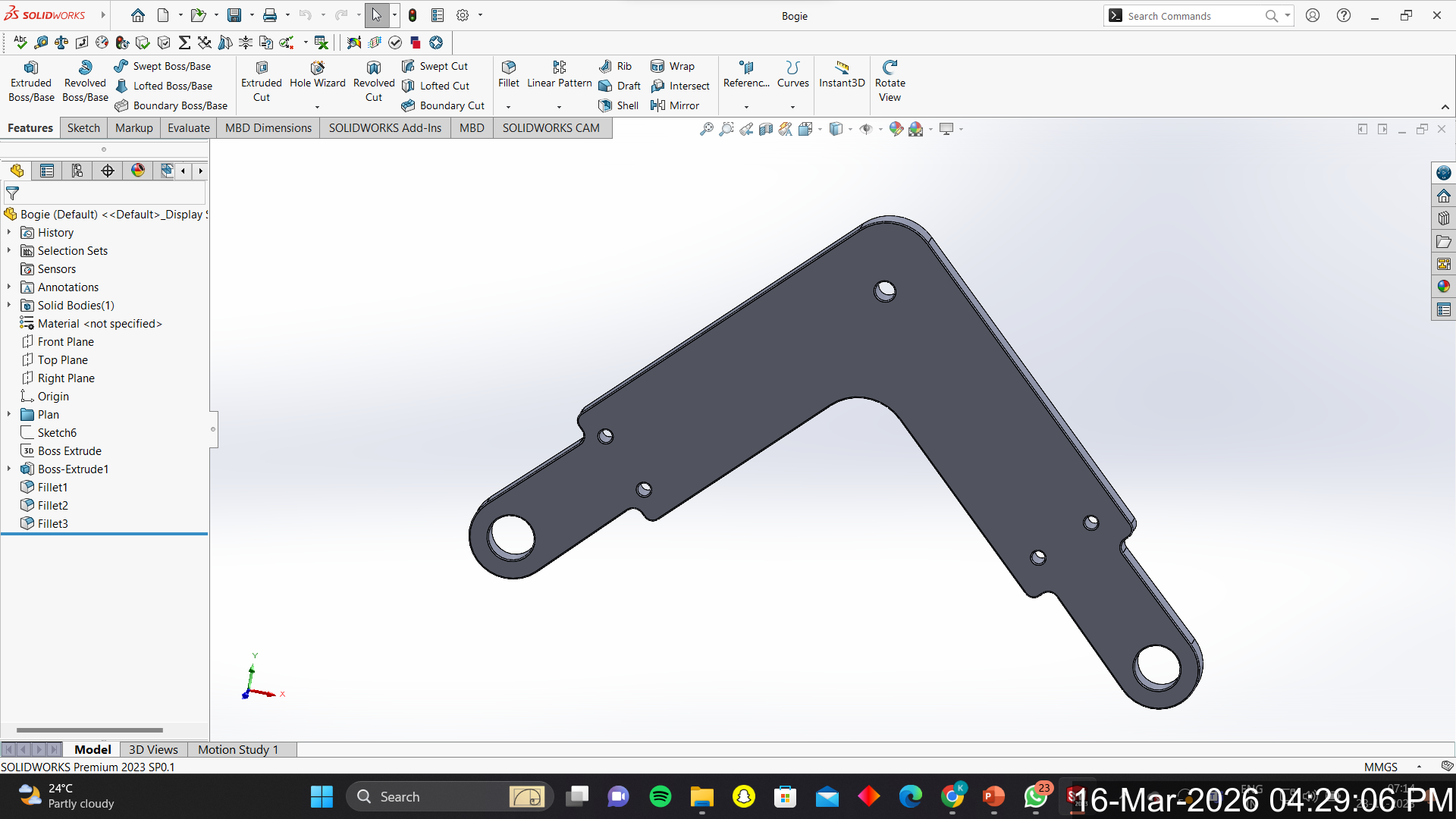Click the MMGS unit system button
The width and height of the screenshot is (1456, 819).
(x=1380, y=767)
